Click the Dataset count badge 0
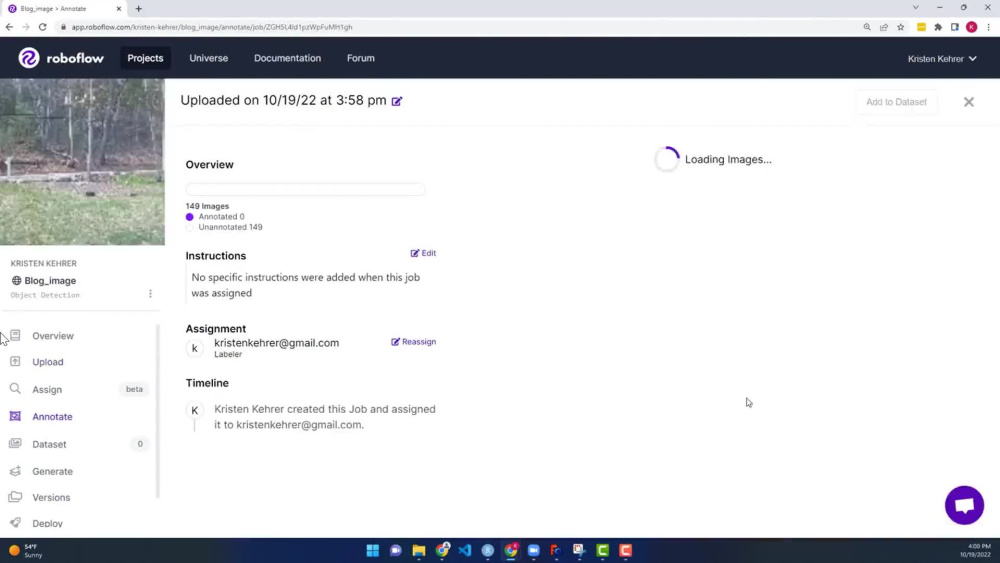1000x563 pixels. click(140, 444)
